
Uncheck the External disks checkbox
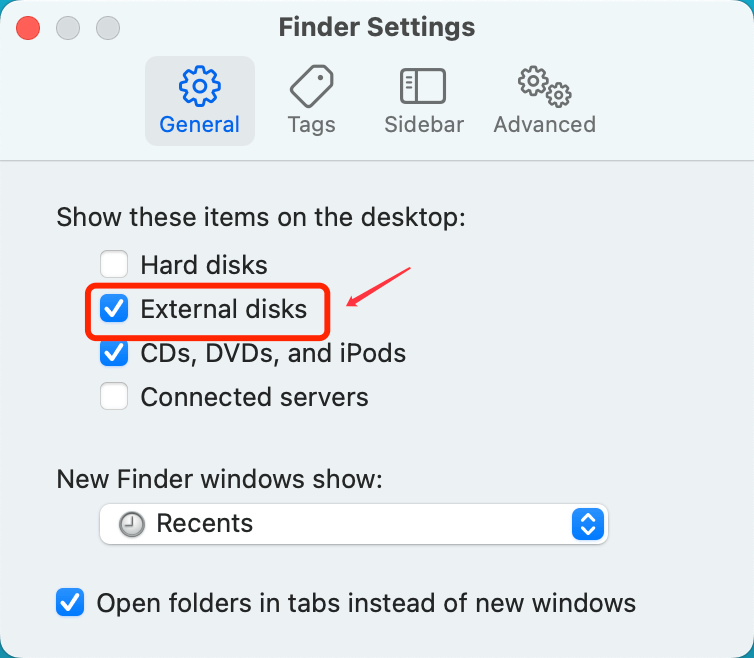tap(114, 308)
